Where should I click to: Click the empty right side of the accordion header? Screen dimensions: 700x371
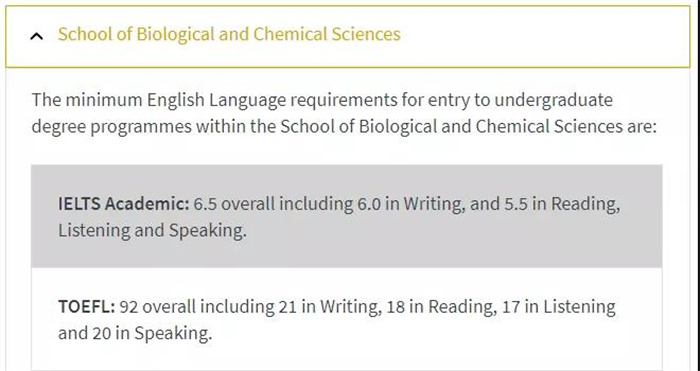545,36
